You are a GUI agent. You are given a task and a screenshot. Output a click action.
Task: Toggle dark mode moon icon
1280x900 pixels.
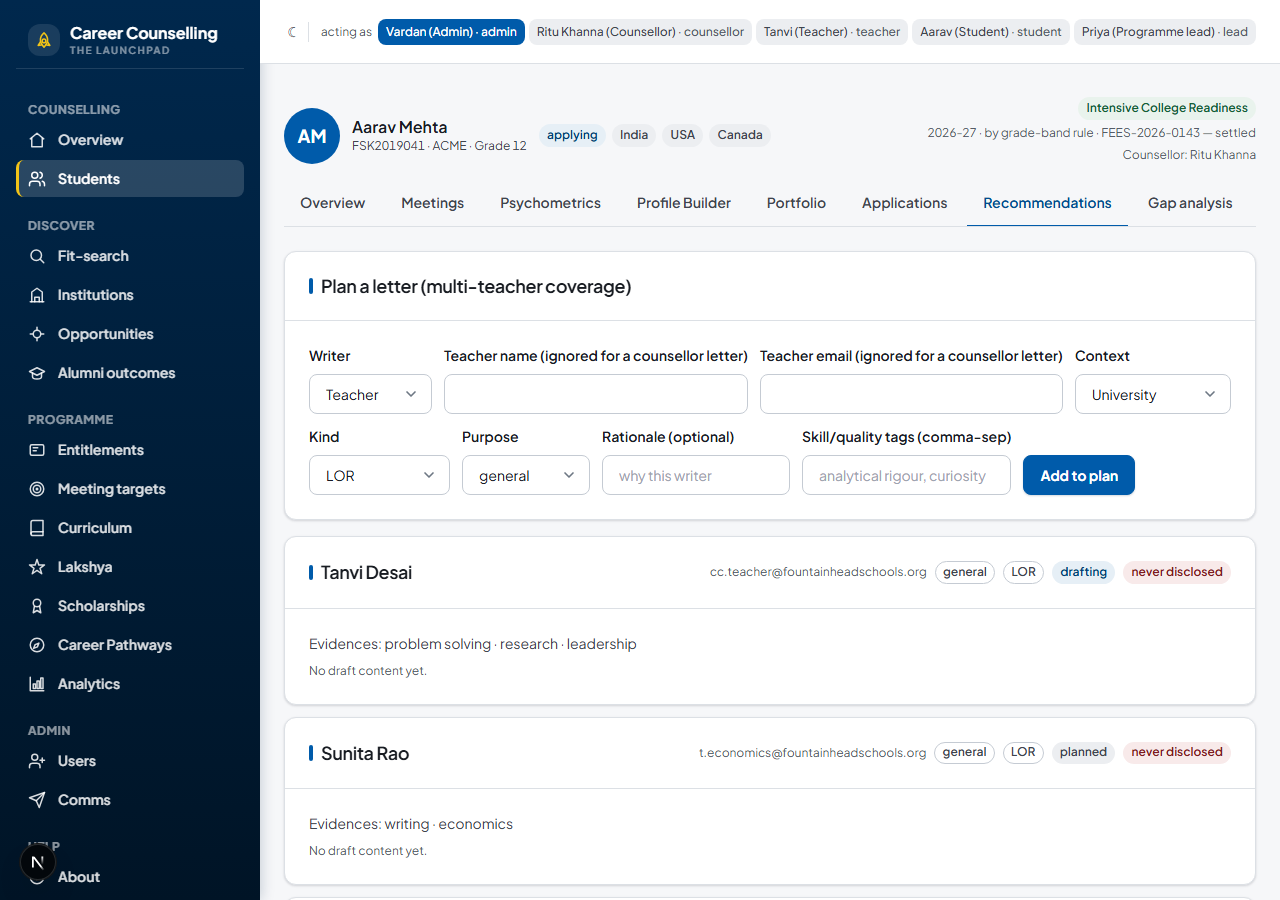click(292, 32)
